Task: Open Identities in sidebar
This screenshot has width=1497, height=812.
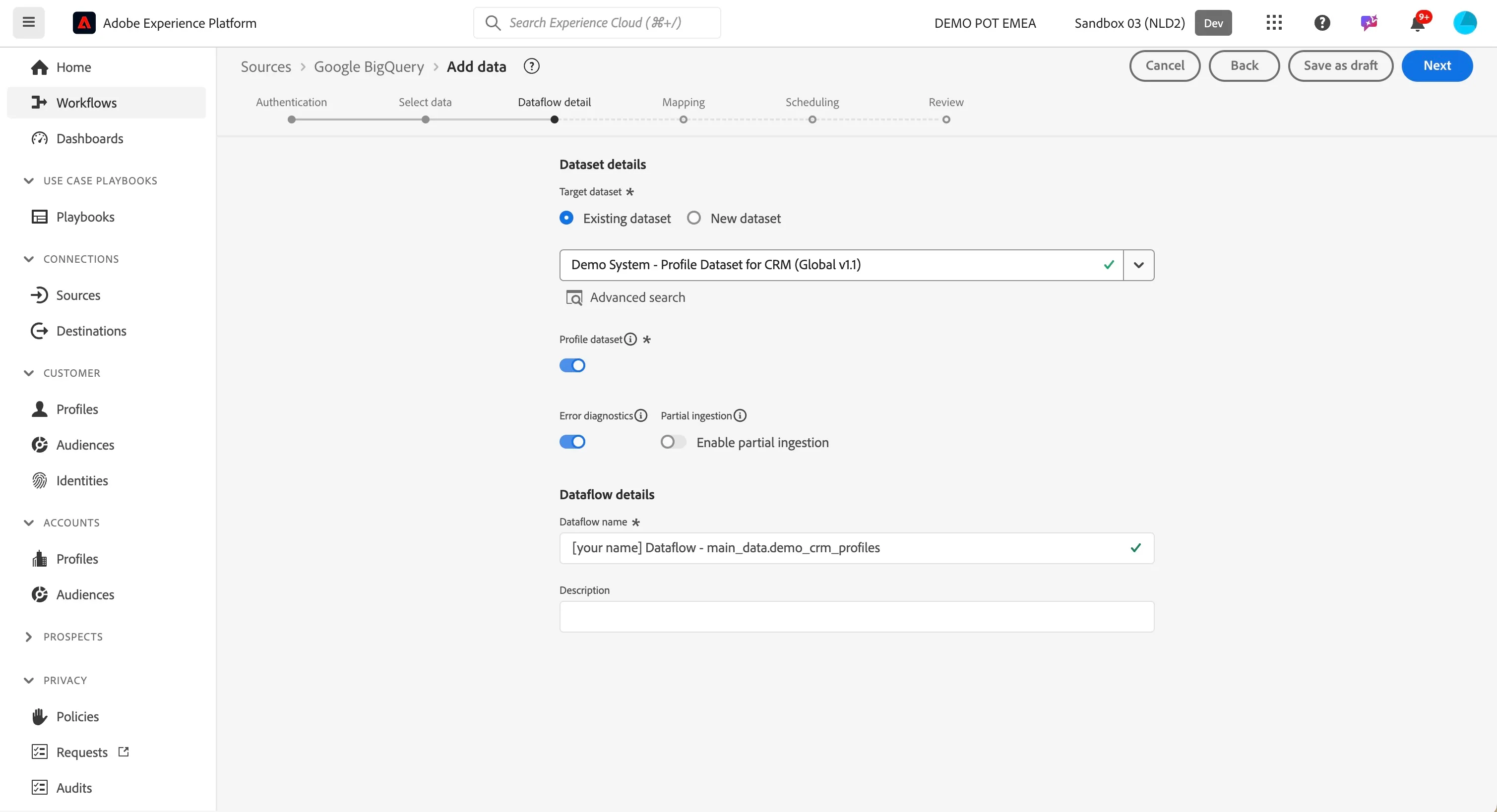Action: 106,480
